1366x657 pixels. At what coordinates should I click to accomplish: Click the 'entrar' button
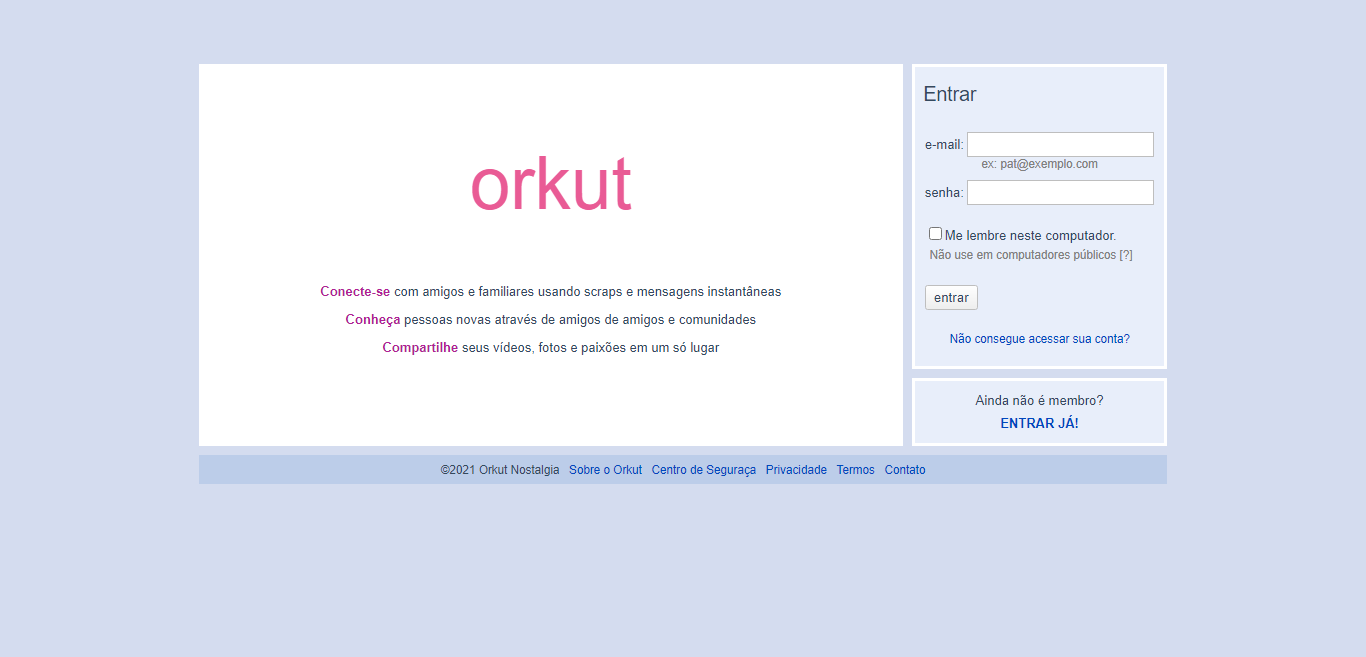pos(951,298)
